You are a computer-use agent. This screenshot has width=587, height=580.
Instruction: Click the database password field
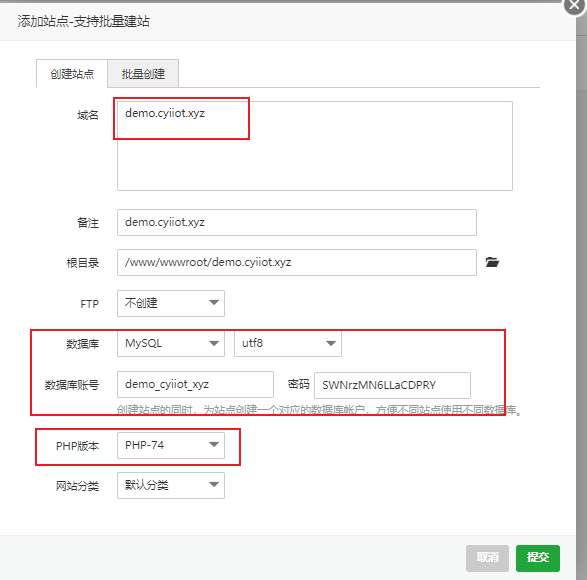click(392, 385)
